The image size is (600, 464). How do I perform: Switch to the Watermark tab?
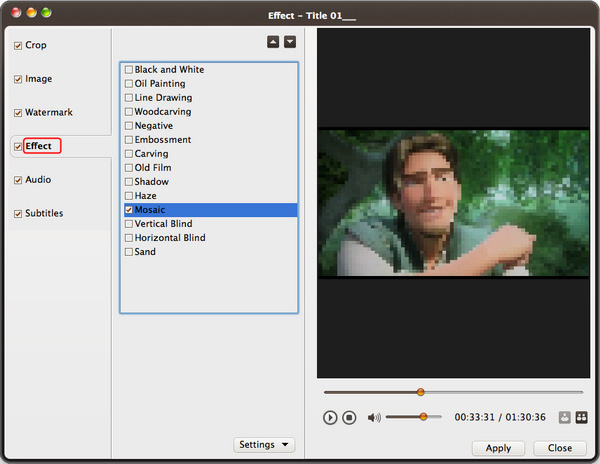point(49,112)
